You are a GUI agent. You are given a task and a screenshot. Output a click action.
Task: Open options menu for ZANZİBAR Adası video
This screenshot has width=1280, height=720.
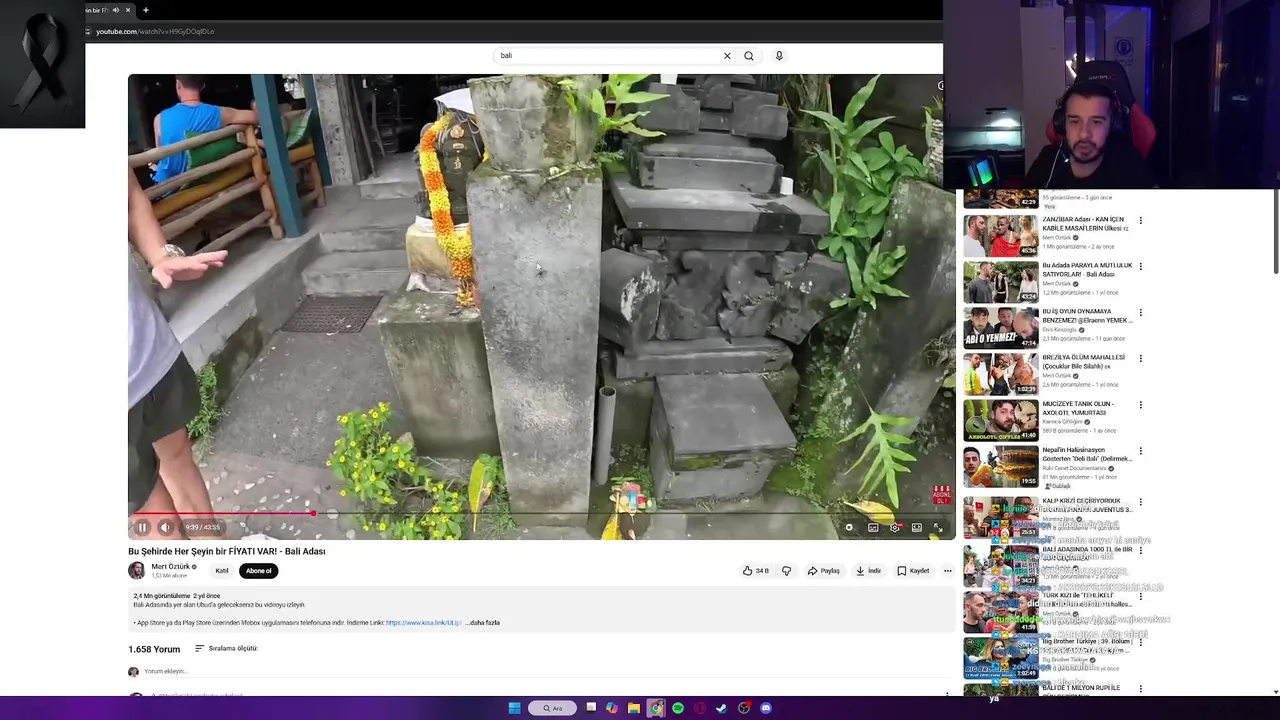(1140, 221)
